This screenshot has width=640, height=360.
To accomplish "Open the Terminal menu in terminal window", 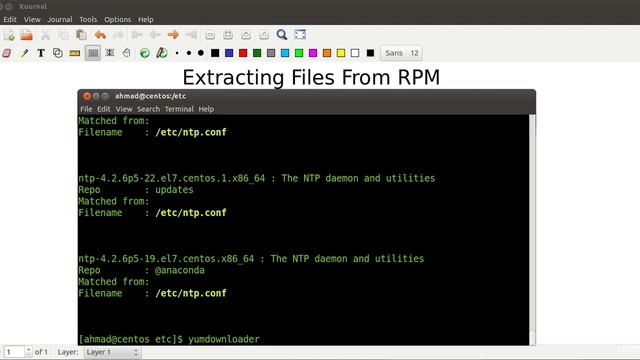I will (179, 109).
